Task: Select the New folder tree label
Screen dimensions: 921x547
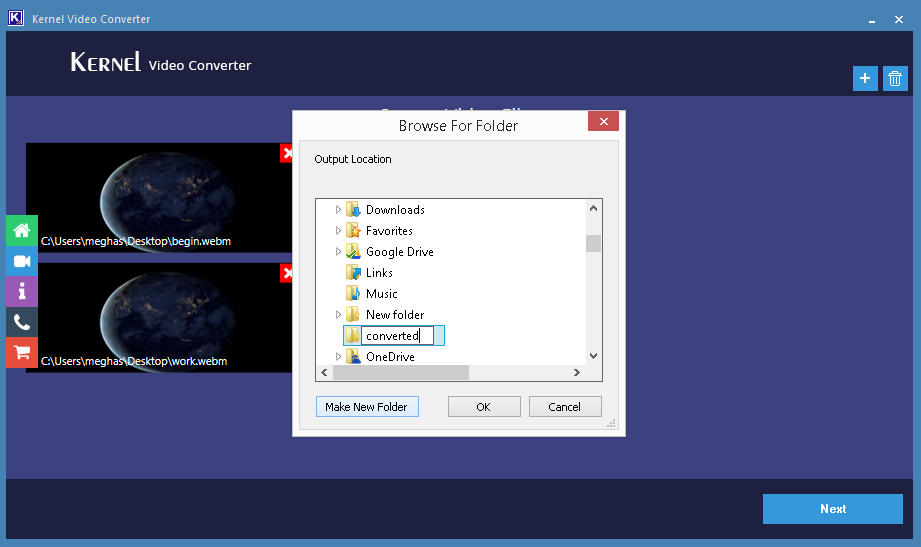Action: (x=395, y=315)
